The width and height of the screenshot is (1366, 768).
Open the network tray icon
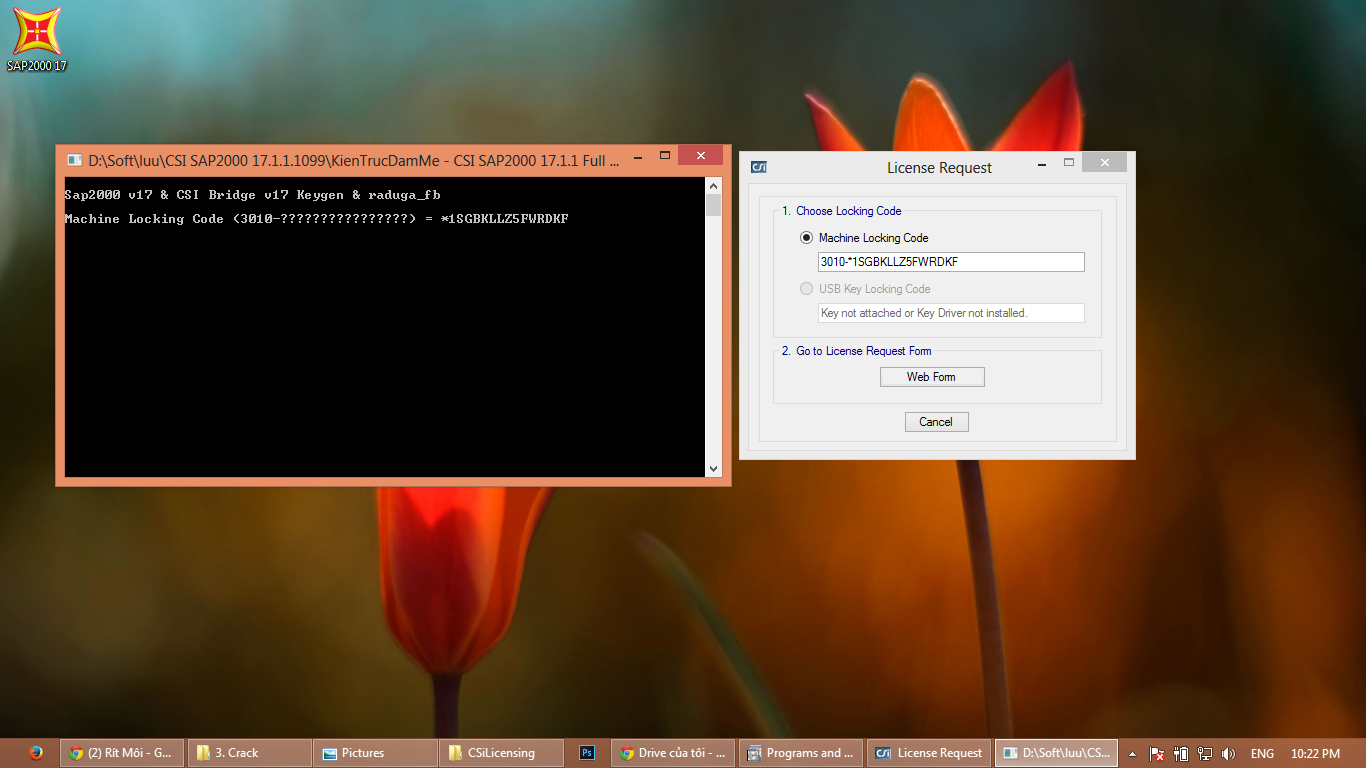(1205, 754)
